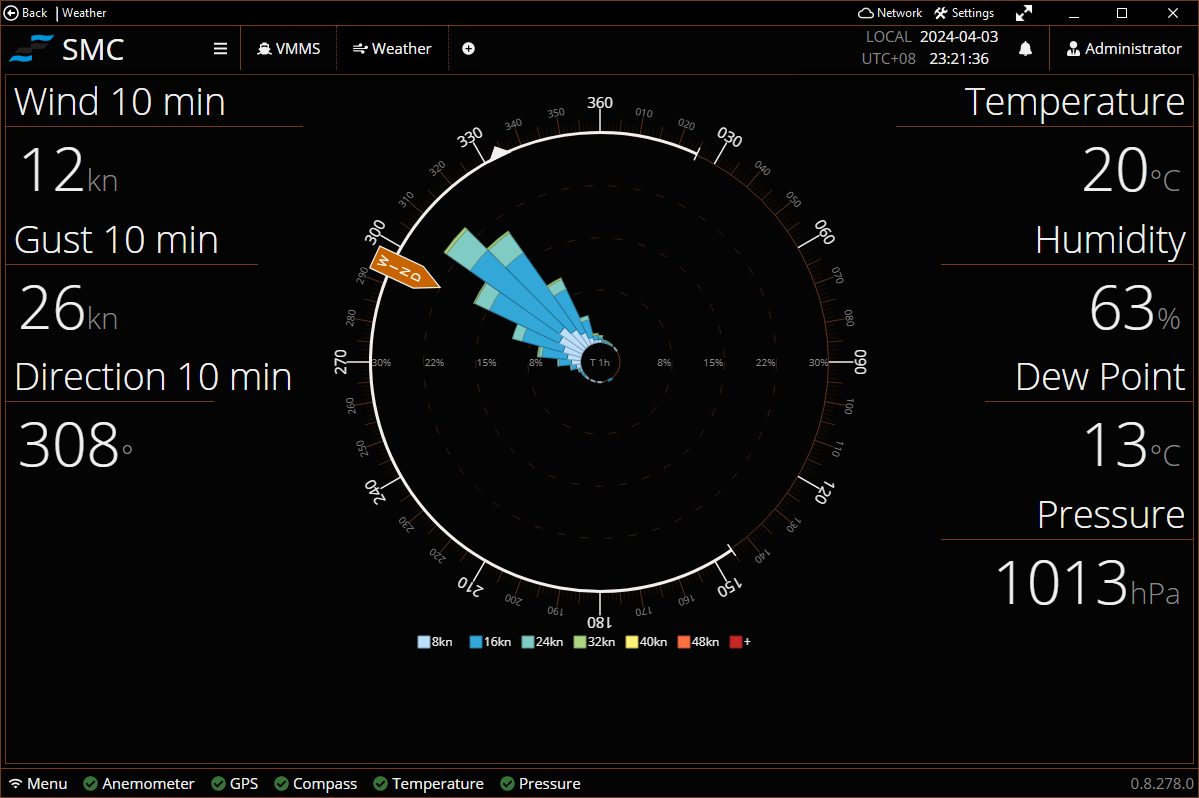Click the fullscreen expand icon

(1024, 12)
